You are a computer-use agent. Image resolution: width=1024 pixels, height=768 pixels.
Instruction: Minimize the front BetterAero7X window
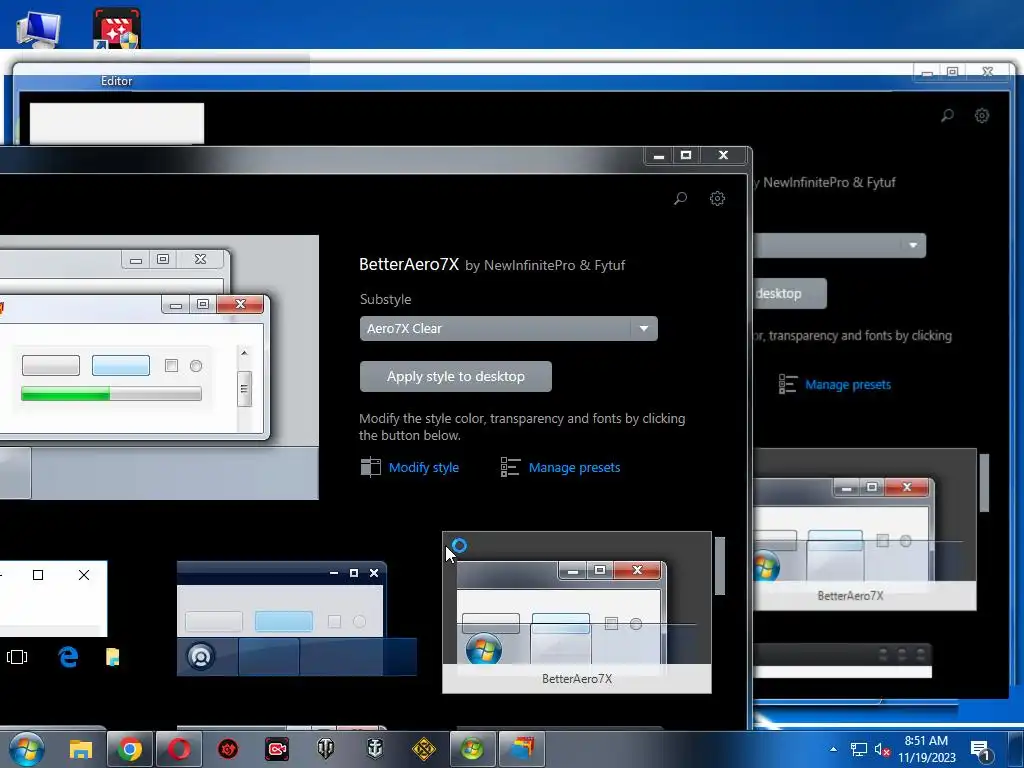(659, 155)
